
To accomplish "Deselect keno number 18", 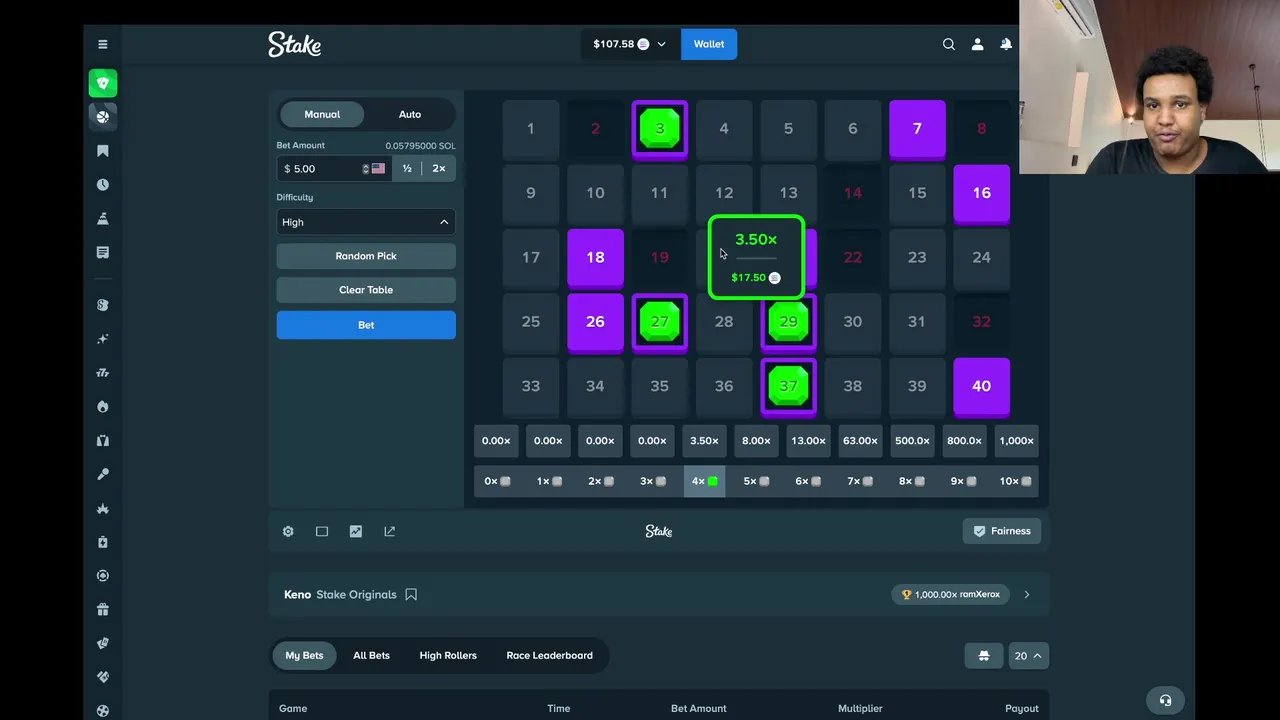I will point(595,257).
